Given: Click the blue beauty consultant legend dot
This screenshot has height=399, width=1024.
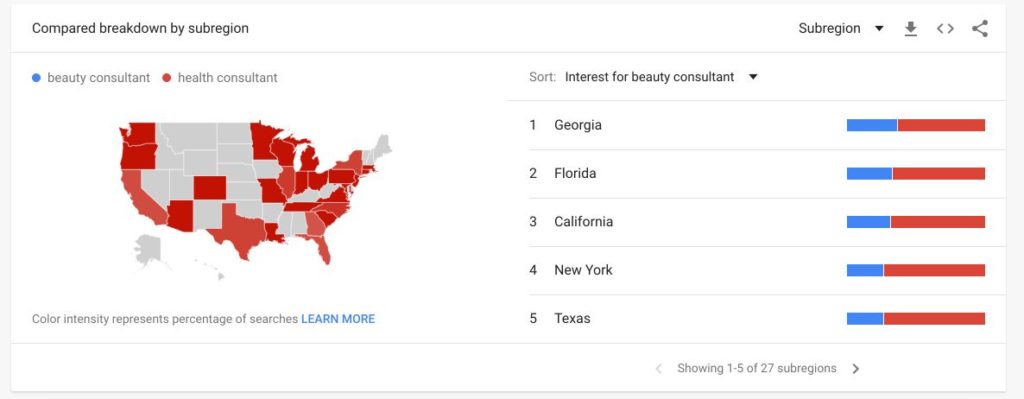Looking at the screenshot, I should coord(36,78).
